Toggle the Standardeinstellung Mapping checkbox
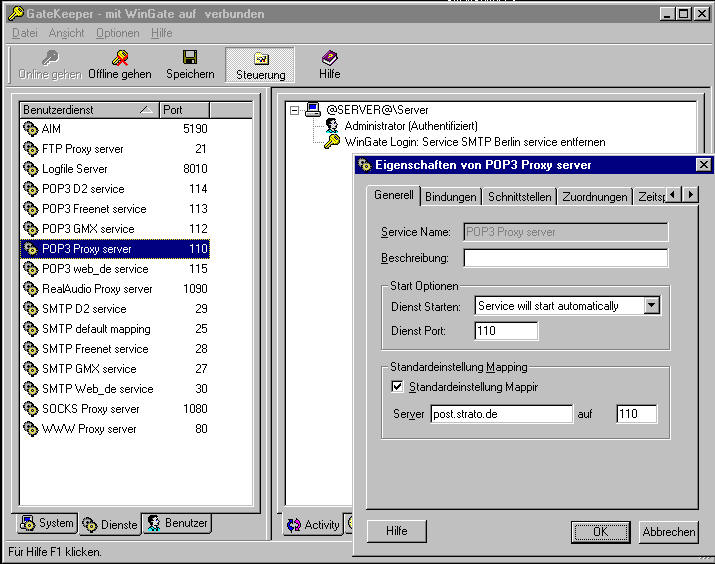This screenshot has width=715, height=564. point(397,386)
